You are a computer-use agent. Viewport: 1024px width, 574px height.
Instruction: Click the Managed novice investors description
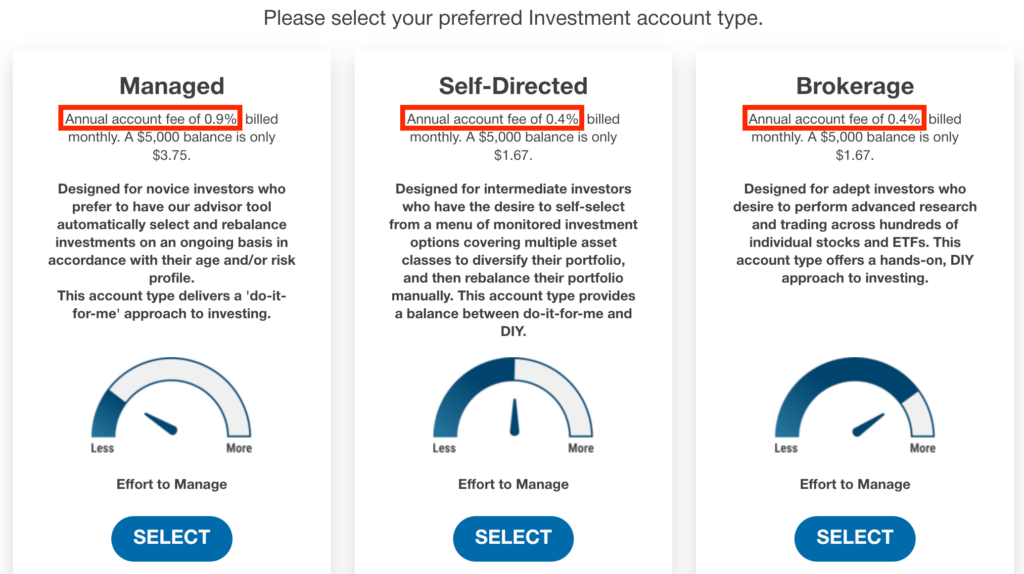172,251
